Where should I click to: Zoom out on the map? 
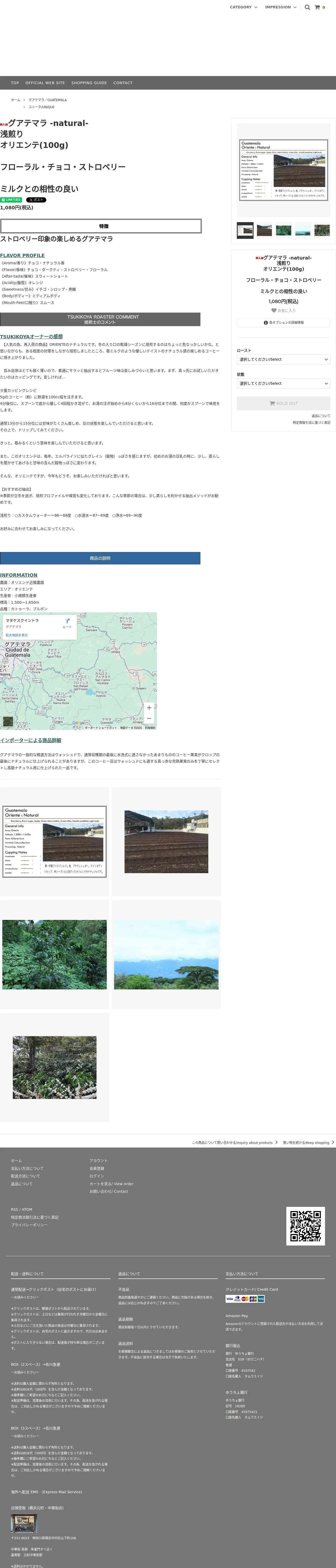point(149,718)
